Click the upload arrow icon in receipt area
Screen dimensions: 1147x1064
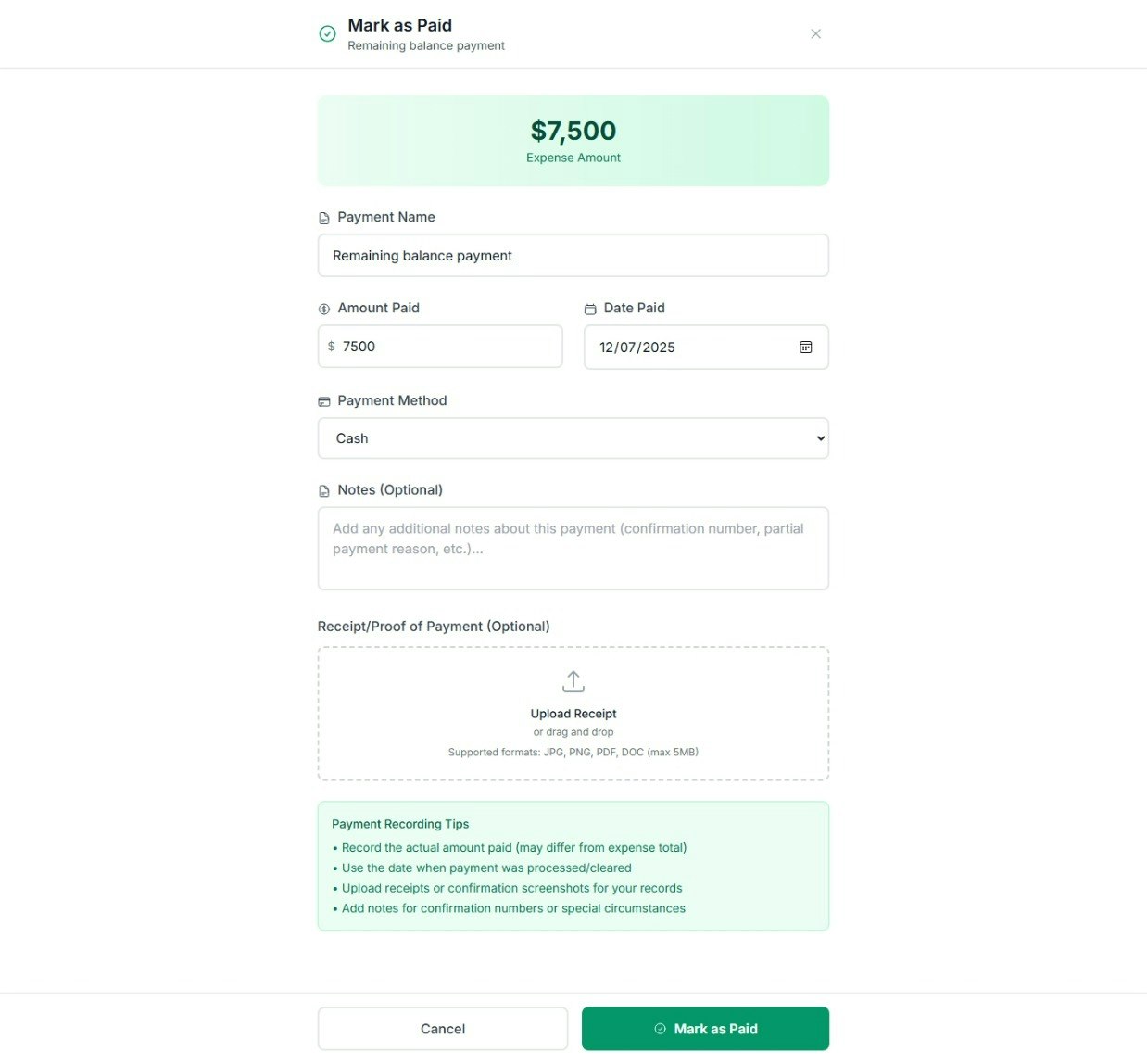(x=573, y=680)
